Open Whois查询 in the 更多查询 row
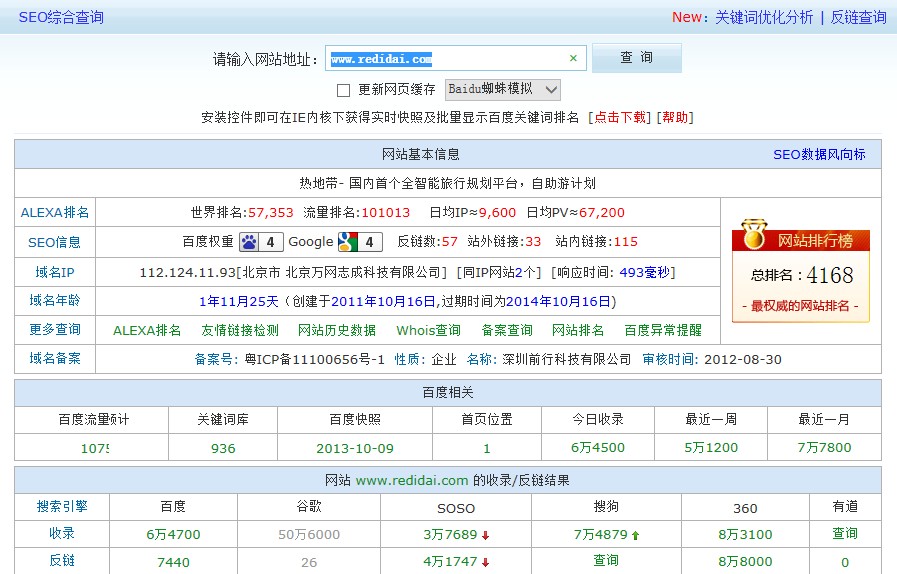 [x=428, y=330]
